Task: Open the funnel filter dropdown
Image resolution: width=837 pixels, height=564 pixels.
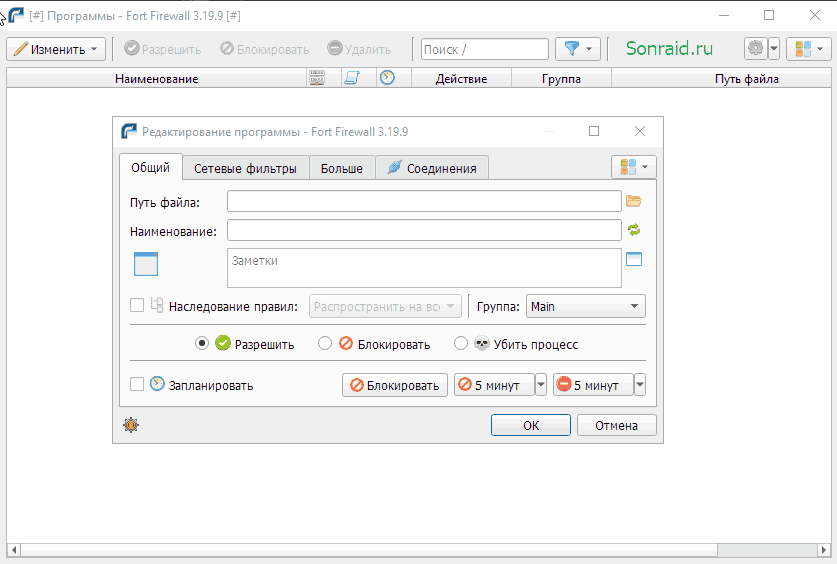Action: 578,49
